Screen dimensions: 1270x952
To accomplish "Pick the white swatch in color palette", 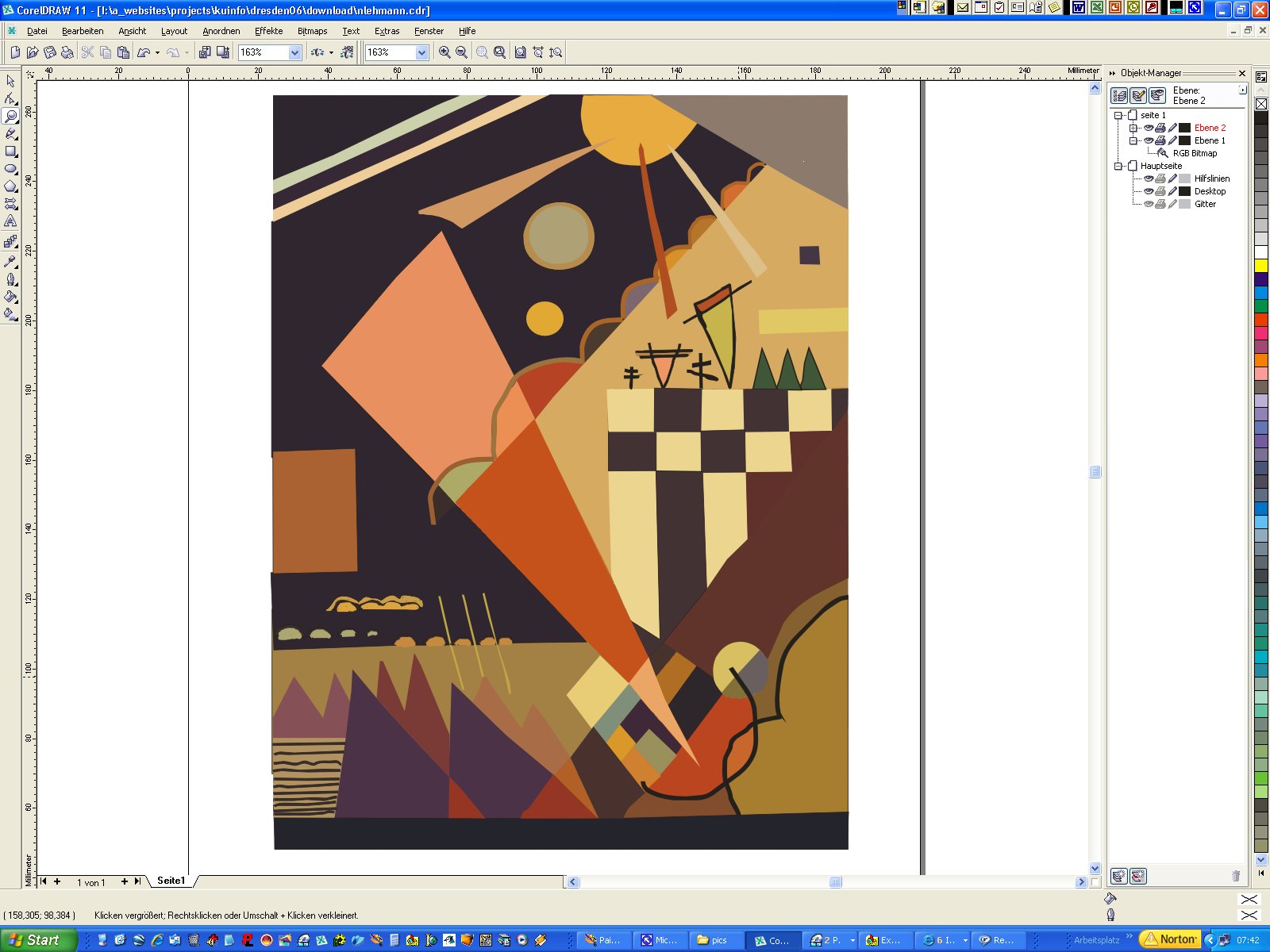I will [1261, 252].
